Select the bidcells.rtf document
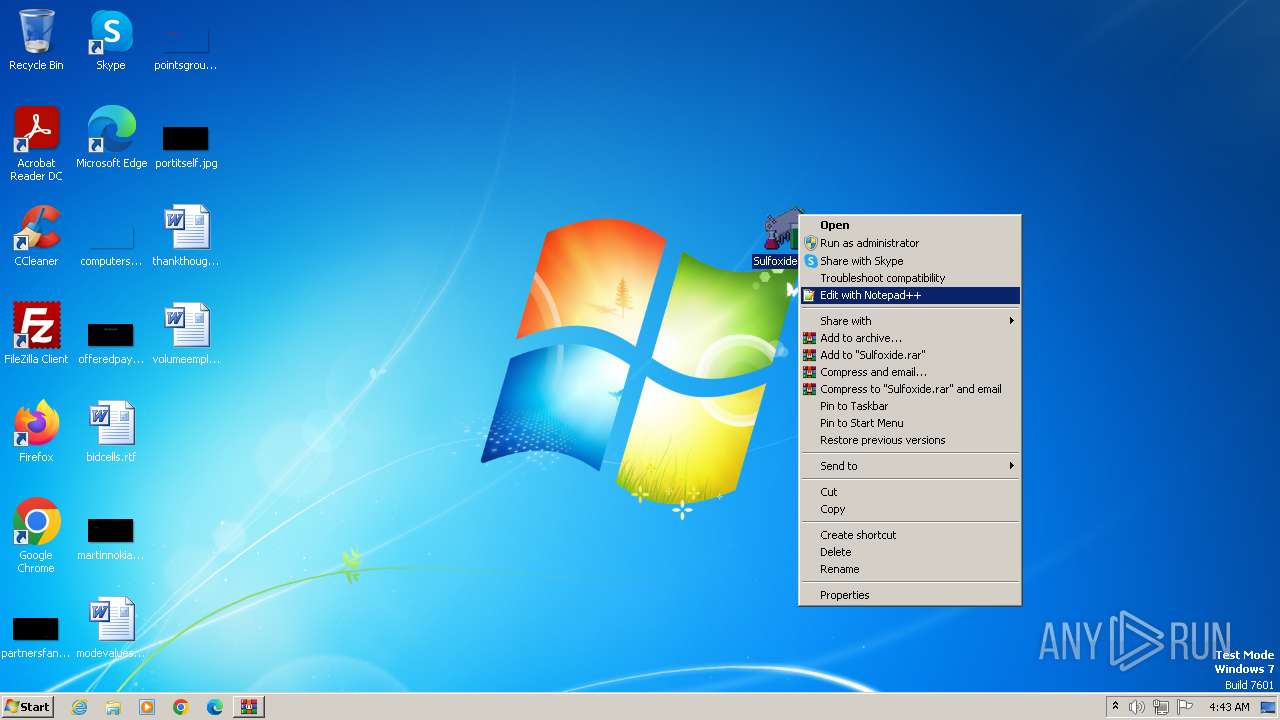The width and height of the screenshot is (1280, 720). click(x=111, y=432)
